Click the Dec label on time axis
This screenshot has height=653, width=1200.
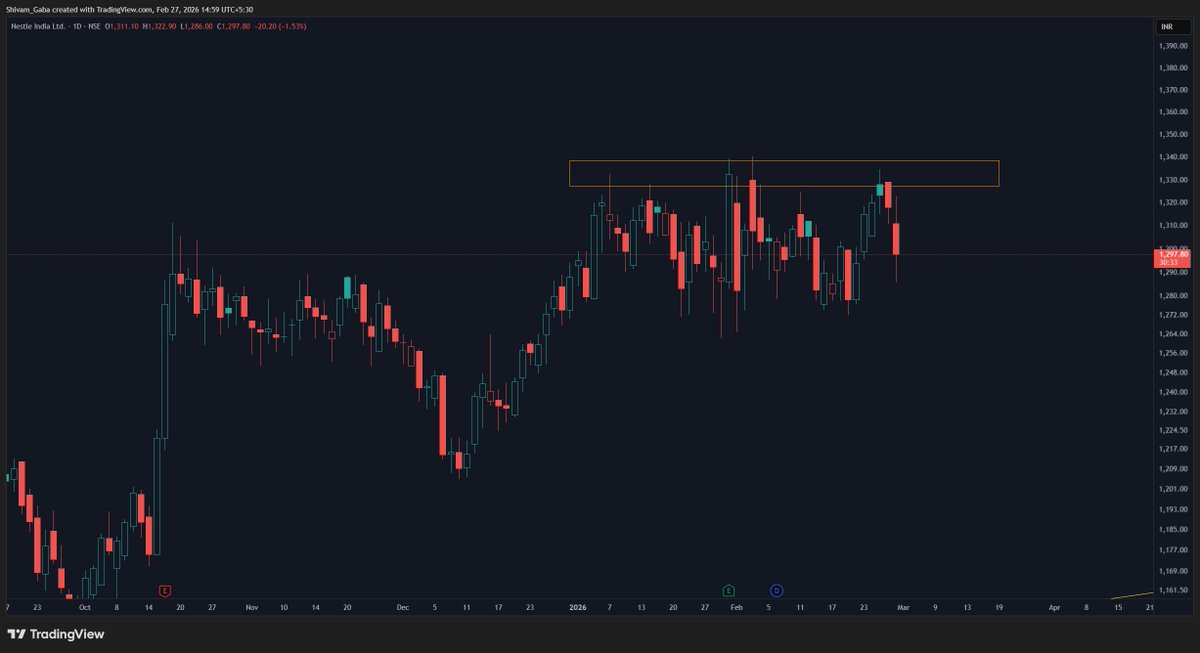pyautogui.click(x=403, y=607)
